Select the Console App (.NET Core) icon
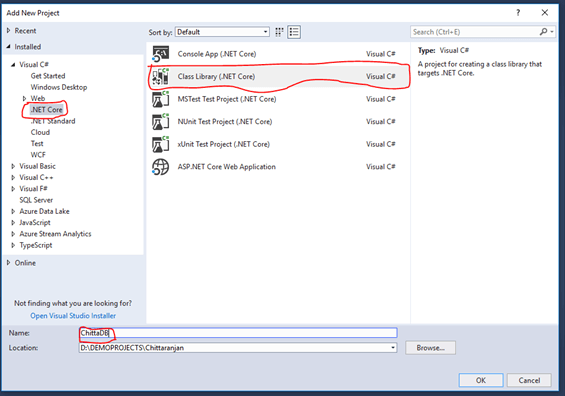This screenshot has width=565, height=396. pyautogui.click(x=160, y=54)
